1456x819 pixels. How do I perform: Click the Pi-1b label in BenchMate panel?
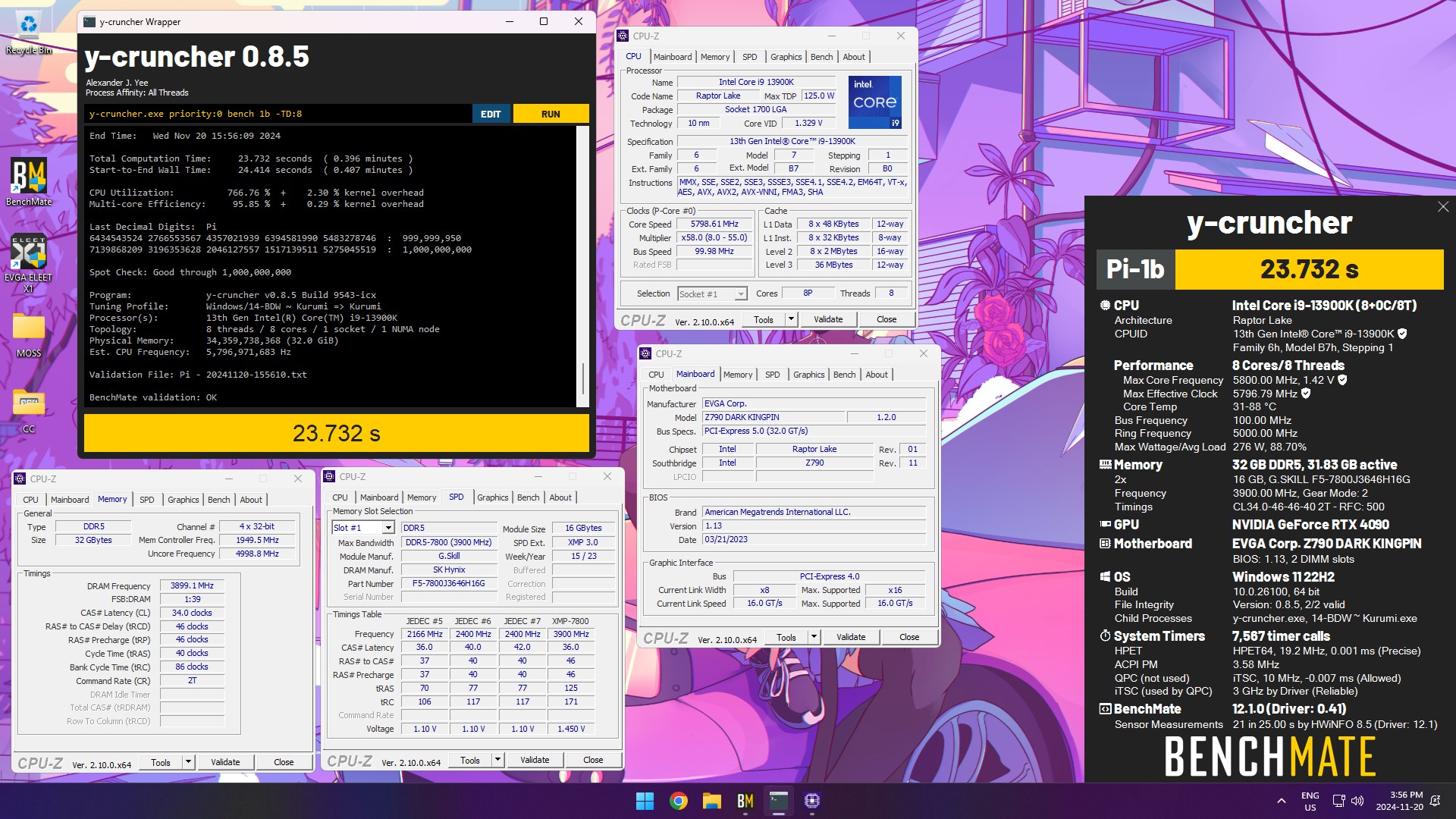click(x=1135, y=269)
